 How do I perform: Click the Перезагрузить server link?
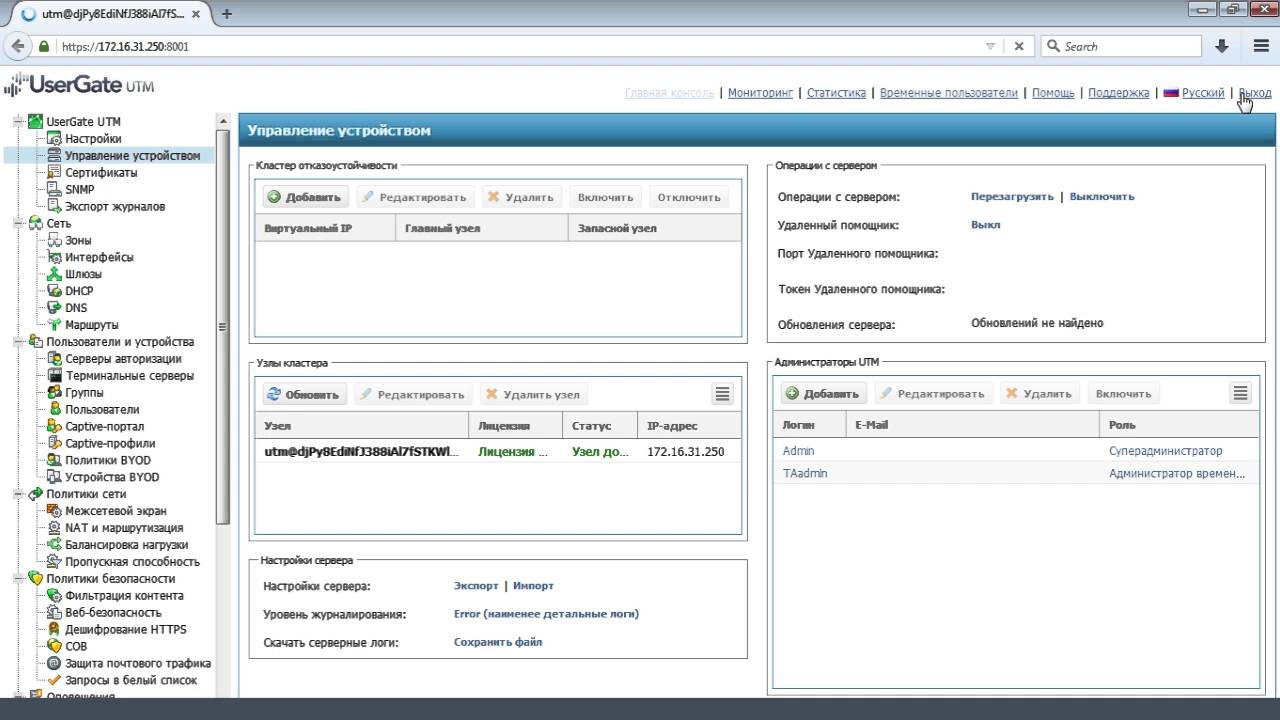click(x=1012, y=197)
